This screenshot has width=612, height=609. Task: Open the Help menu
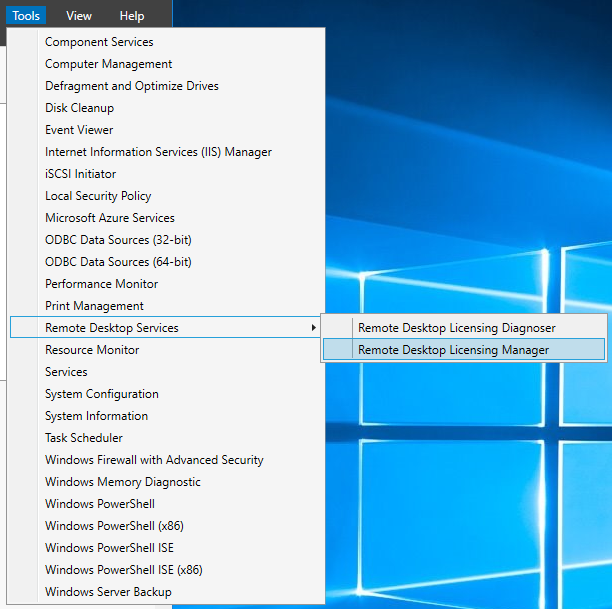pyautogui.click(x=132, y=16)
